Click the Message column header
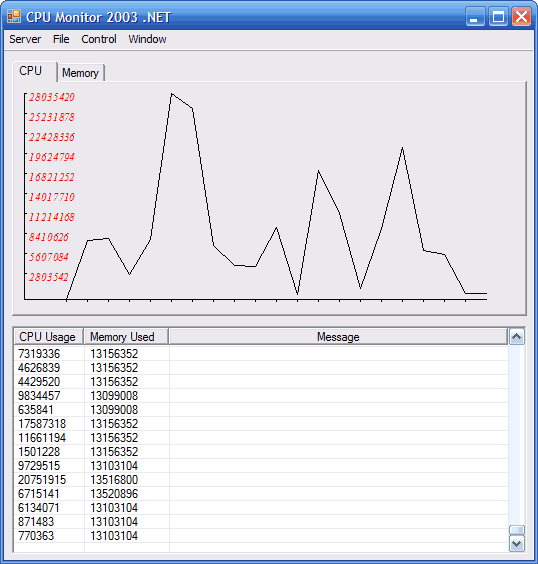Screen dimensions: 538x564 coord(338,337)
